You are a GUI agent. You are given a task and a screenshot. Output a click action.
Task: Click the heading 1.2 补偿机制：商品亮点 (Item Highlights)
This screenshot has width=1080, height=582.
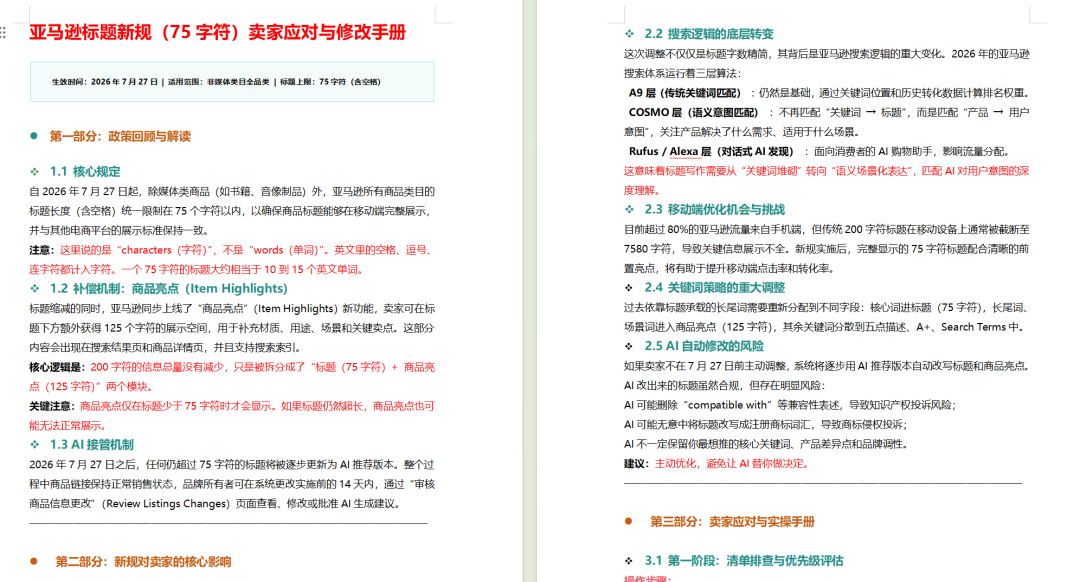point(168,289)
